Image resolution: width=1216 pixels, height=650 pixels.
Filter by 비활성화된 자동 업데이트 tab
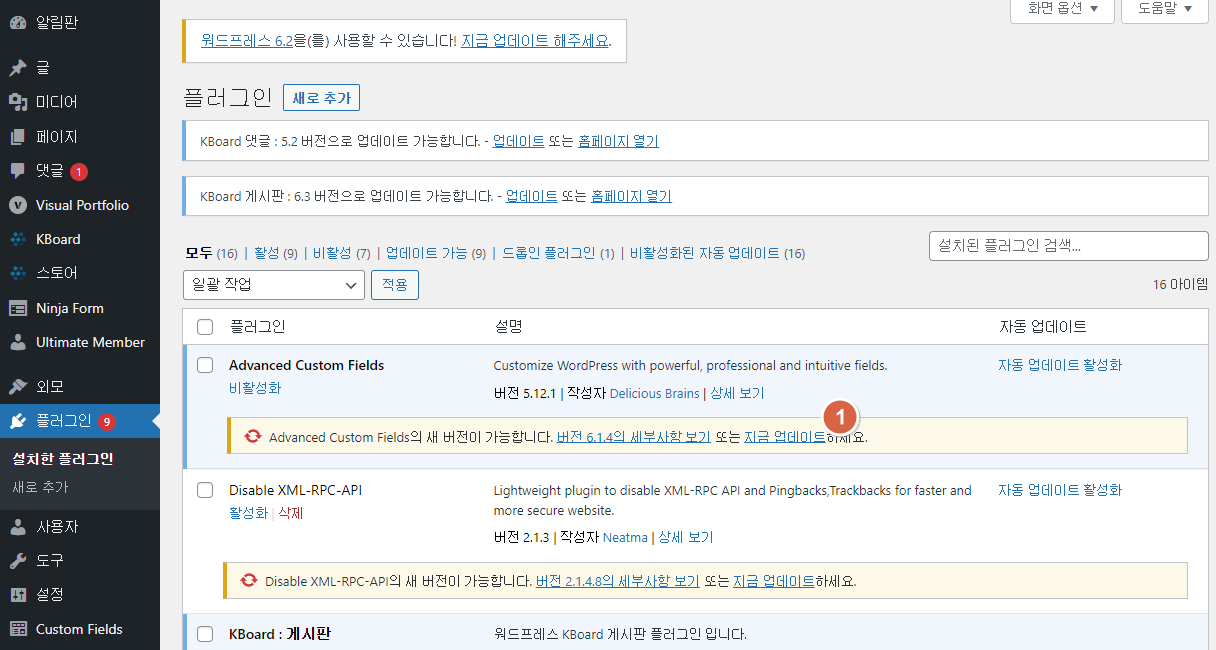705,253
